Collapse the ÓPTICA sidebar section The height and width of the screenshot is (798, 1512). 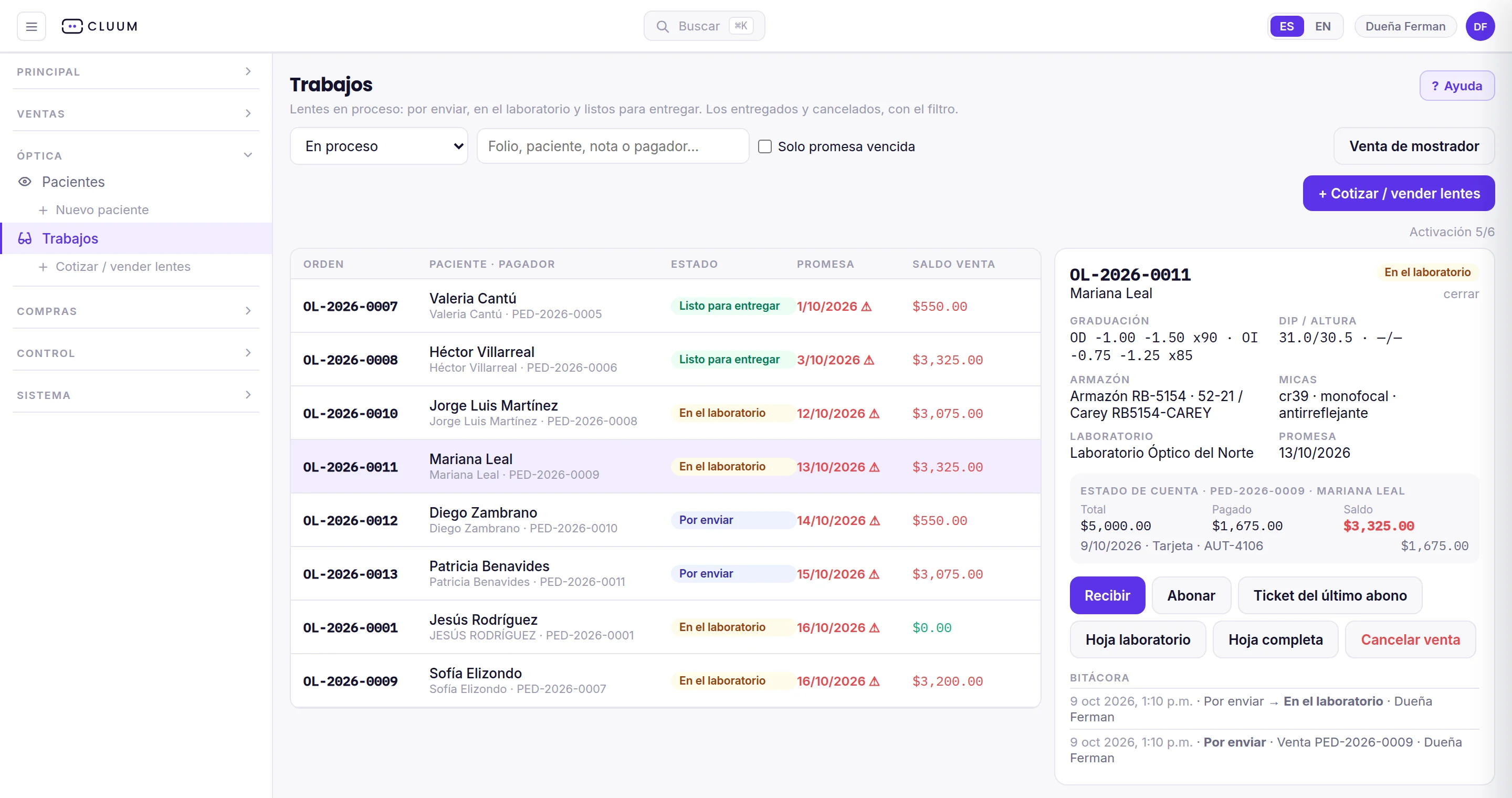135,155
